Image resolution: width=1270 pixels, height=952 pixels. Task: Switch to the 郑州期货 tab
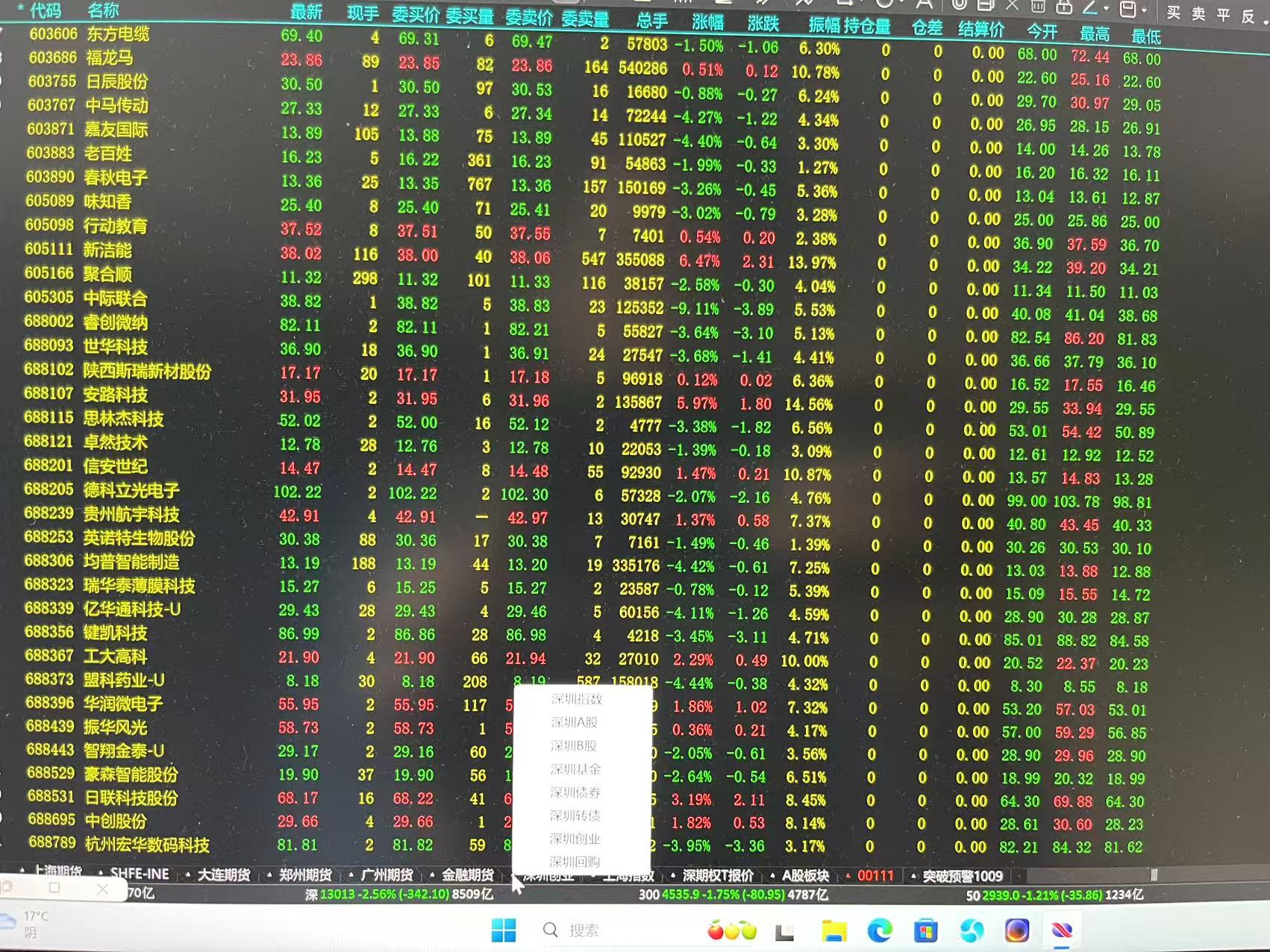pyautogui.click(x=305, y=874)
